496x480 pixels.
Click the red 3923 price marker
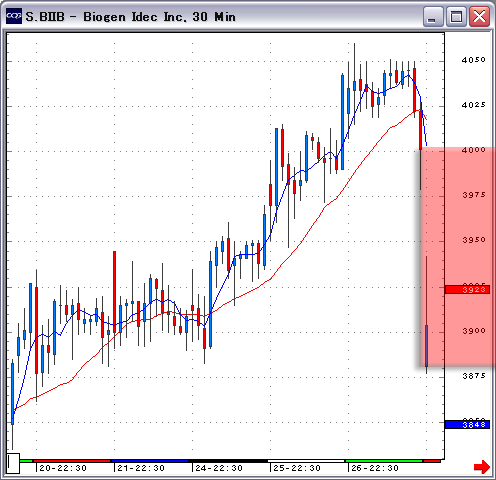467,289
